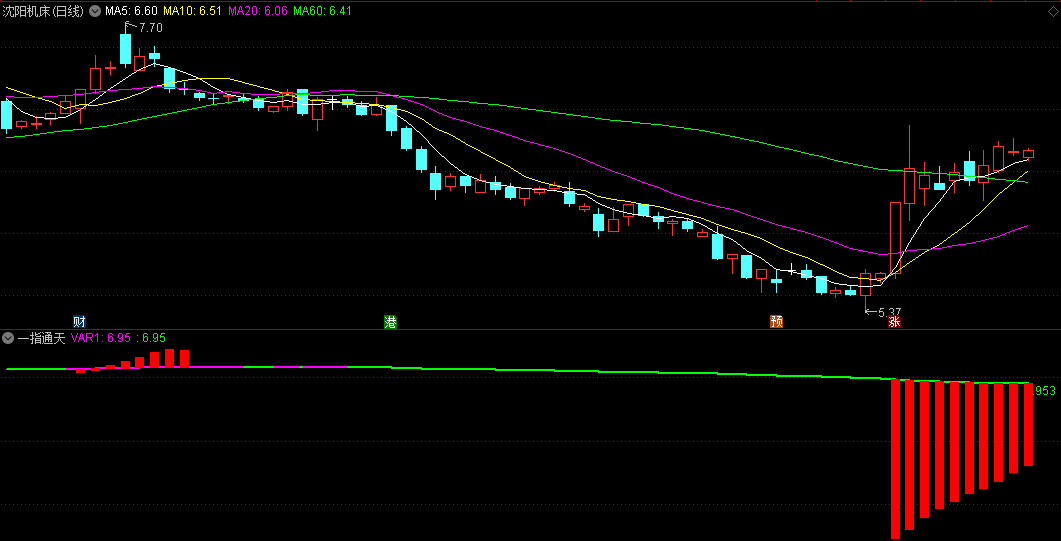Select the MA5: 6.60 label
The width and height of the screenshot is (1061, 541).
[131, 11]
